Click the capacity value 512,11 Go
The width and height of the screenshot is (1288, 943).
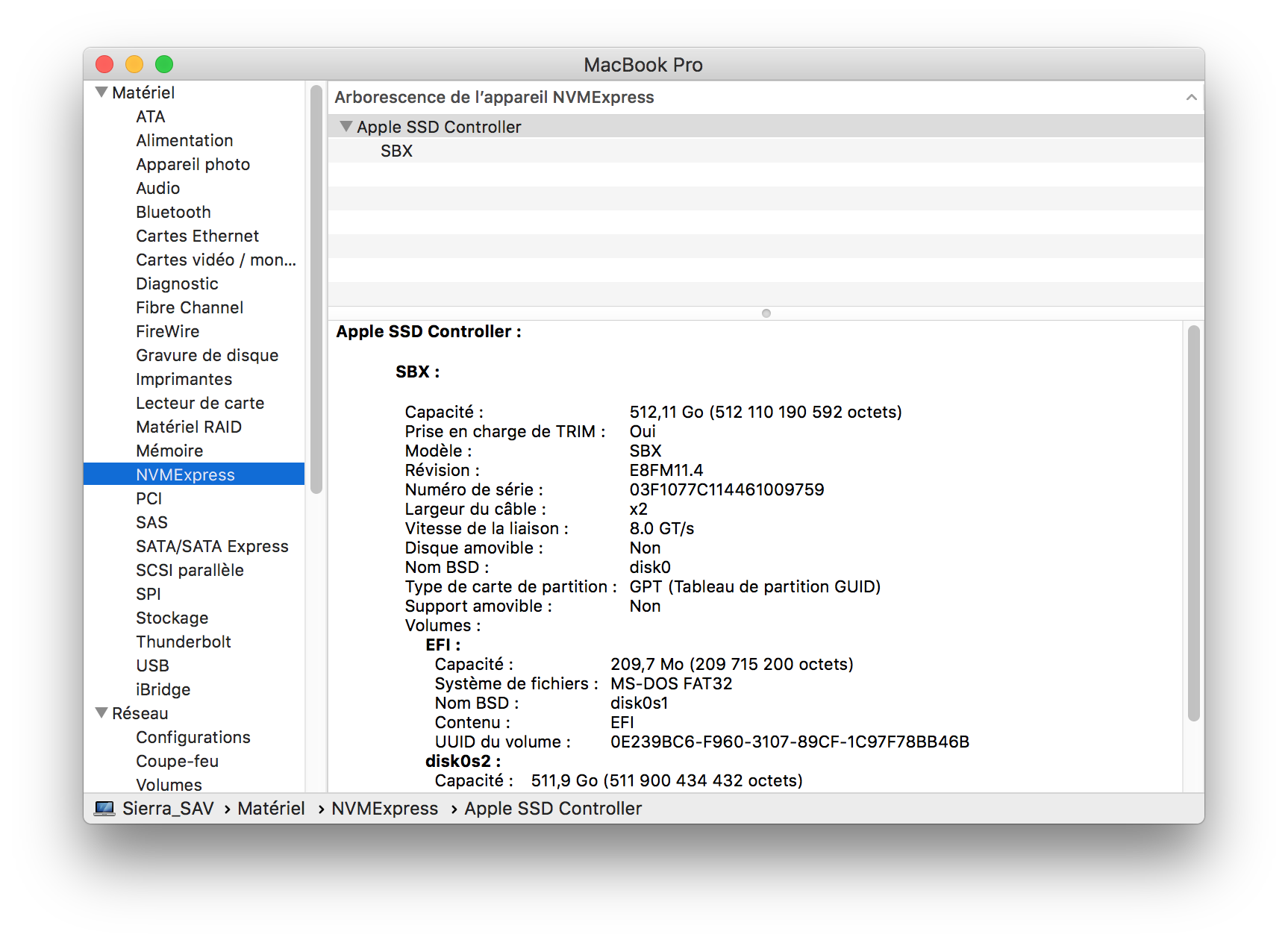[x=766, y=412]
